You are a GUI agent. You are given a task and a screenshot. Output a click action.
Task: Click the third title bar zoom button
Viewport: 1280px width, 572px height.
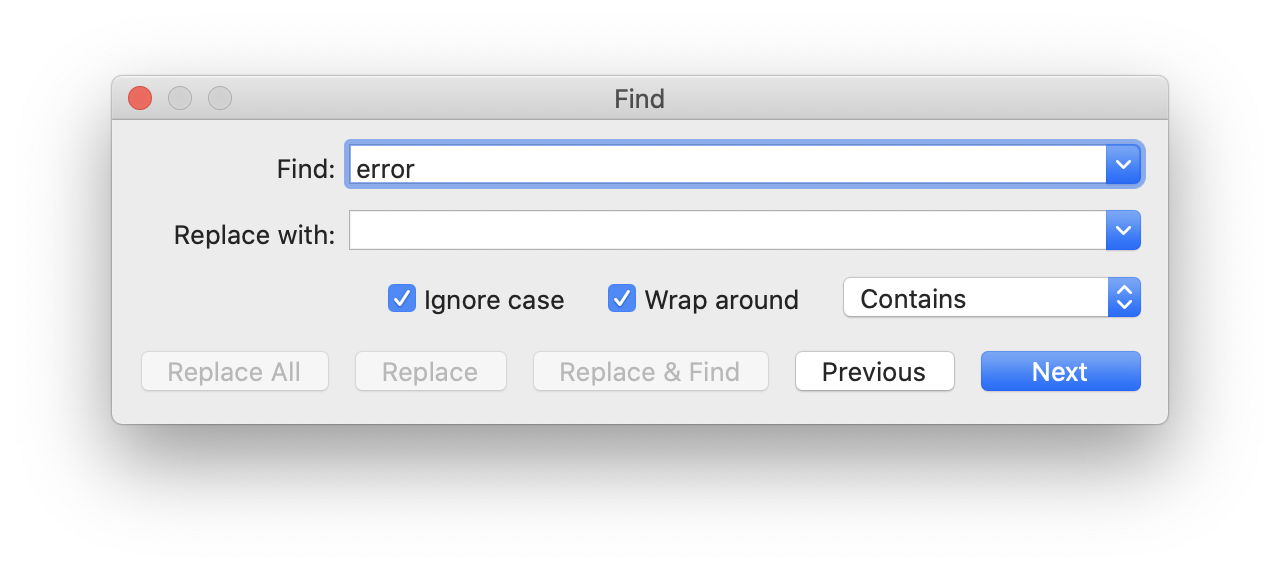220,98
